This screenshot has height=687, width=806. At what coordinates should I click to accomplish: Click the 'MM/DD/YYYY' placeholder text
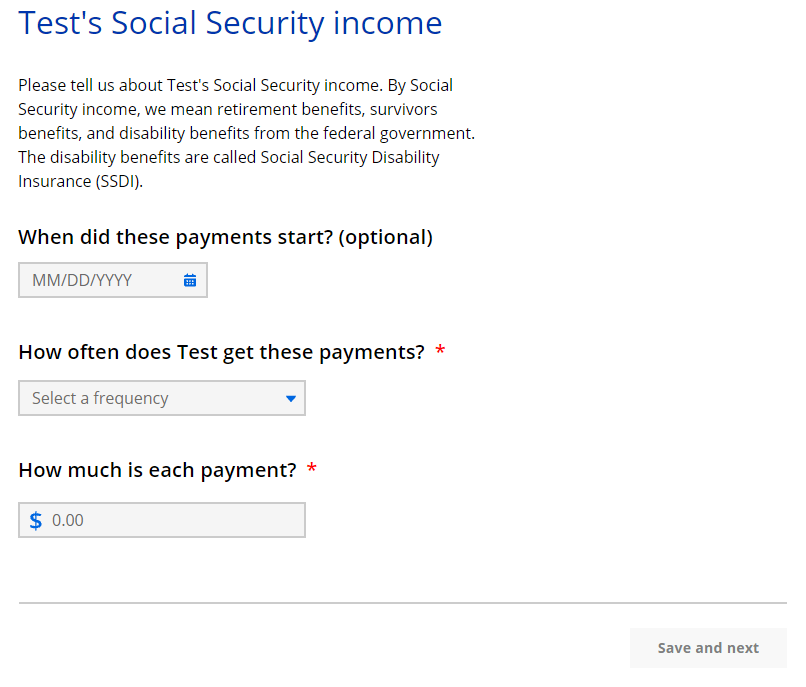coord(82,281)
